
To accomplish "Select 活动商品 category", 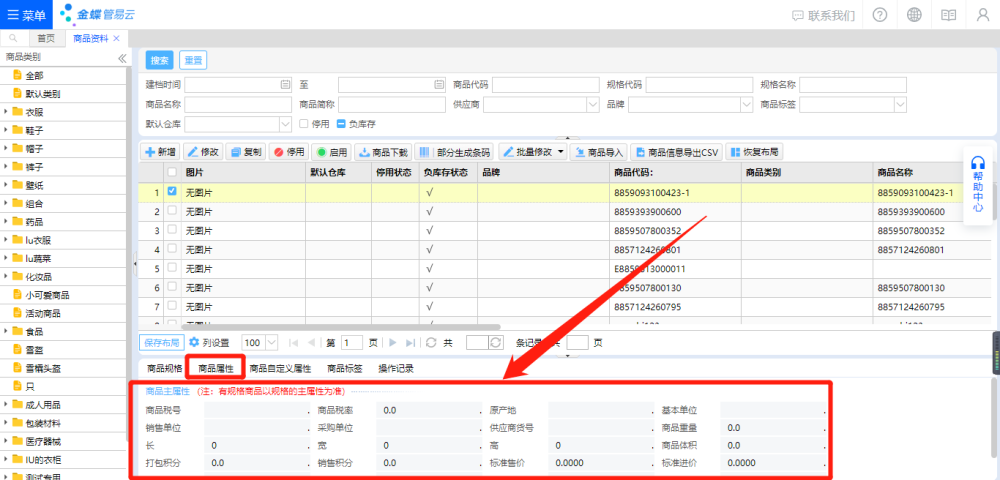I will coord(42,314).
